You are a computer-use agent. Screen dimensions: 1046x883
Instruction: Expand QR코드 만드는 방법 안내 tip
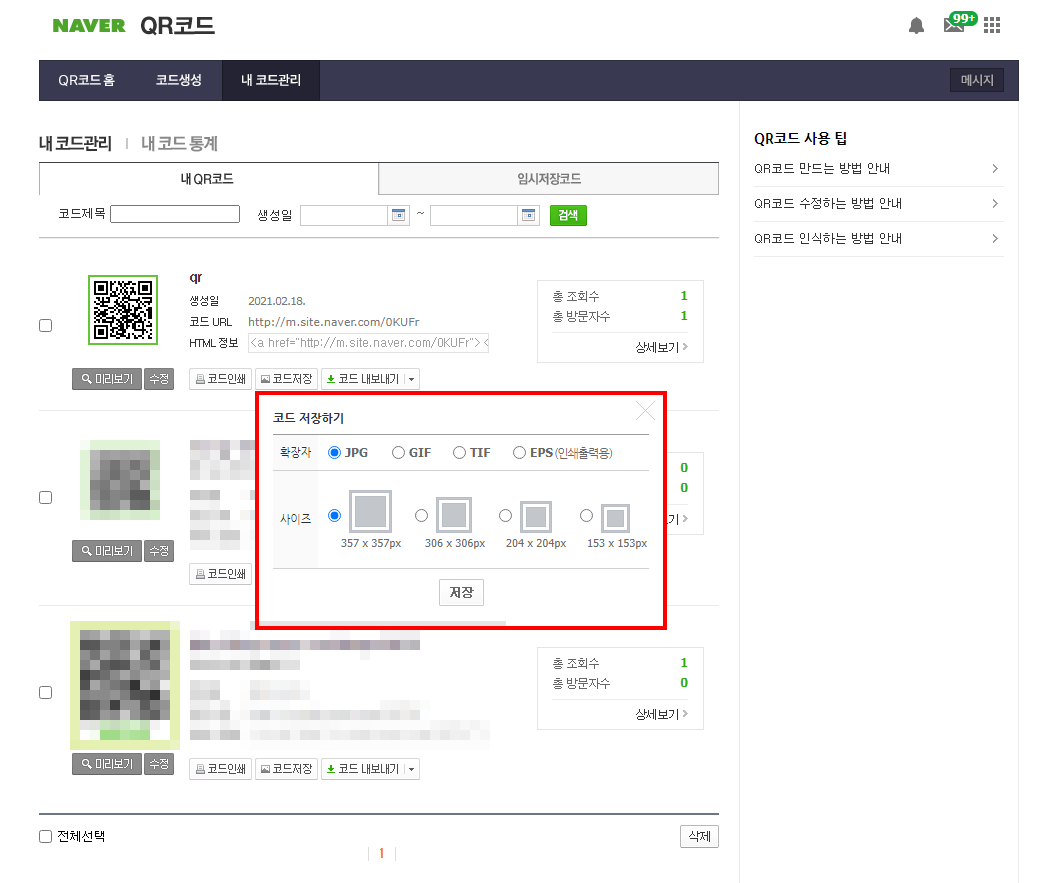[878, 169]
